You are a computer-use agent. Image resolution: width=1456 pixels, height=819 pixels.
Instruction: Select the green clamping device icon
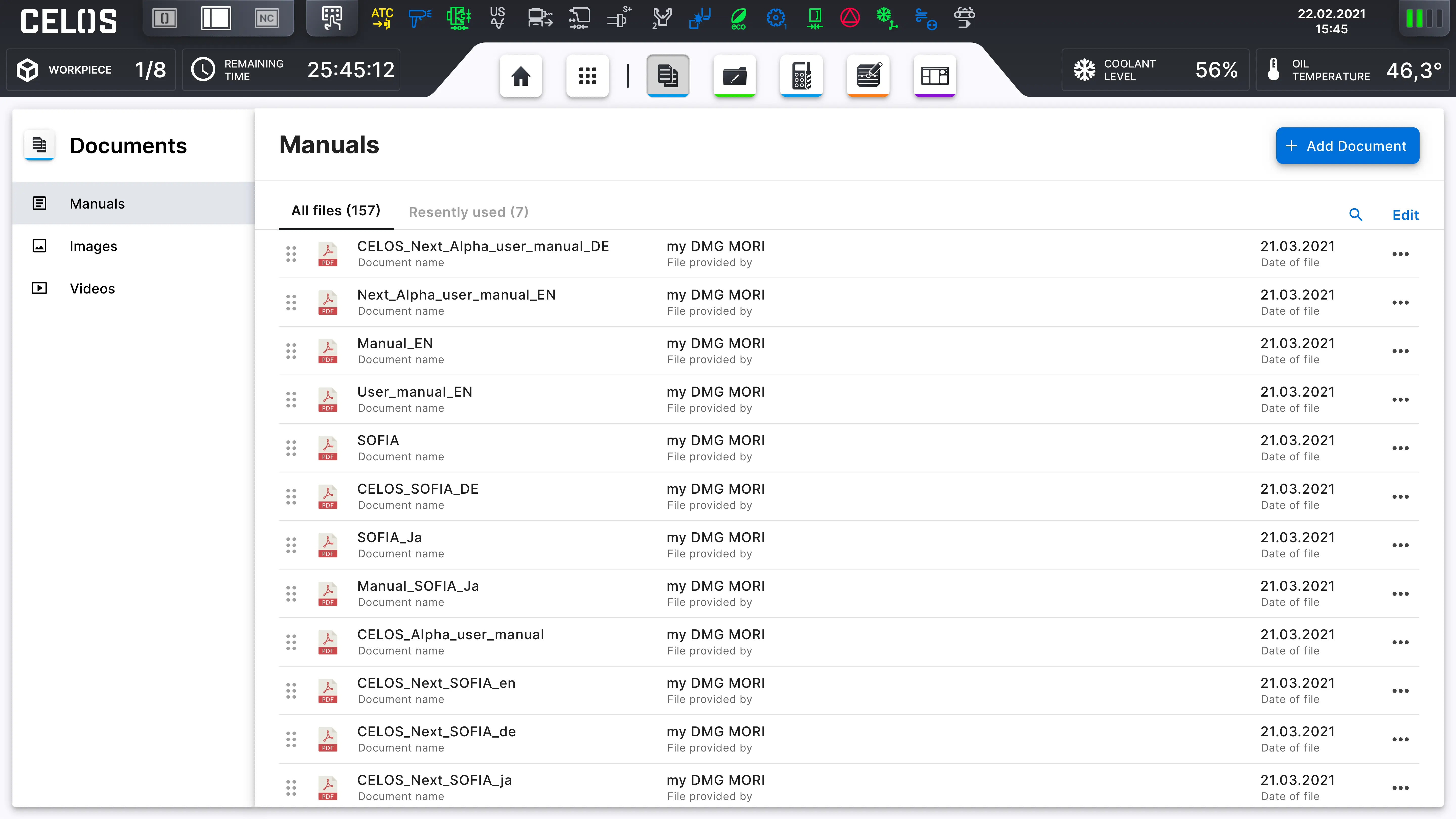pos(458,18)
